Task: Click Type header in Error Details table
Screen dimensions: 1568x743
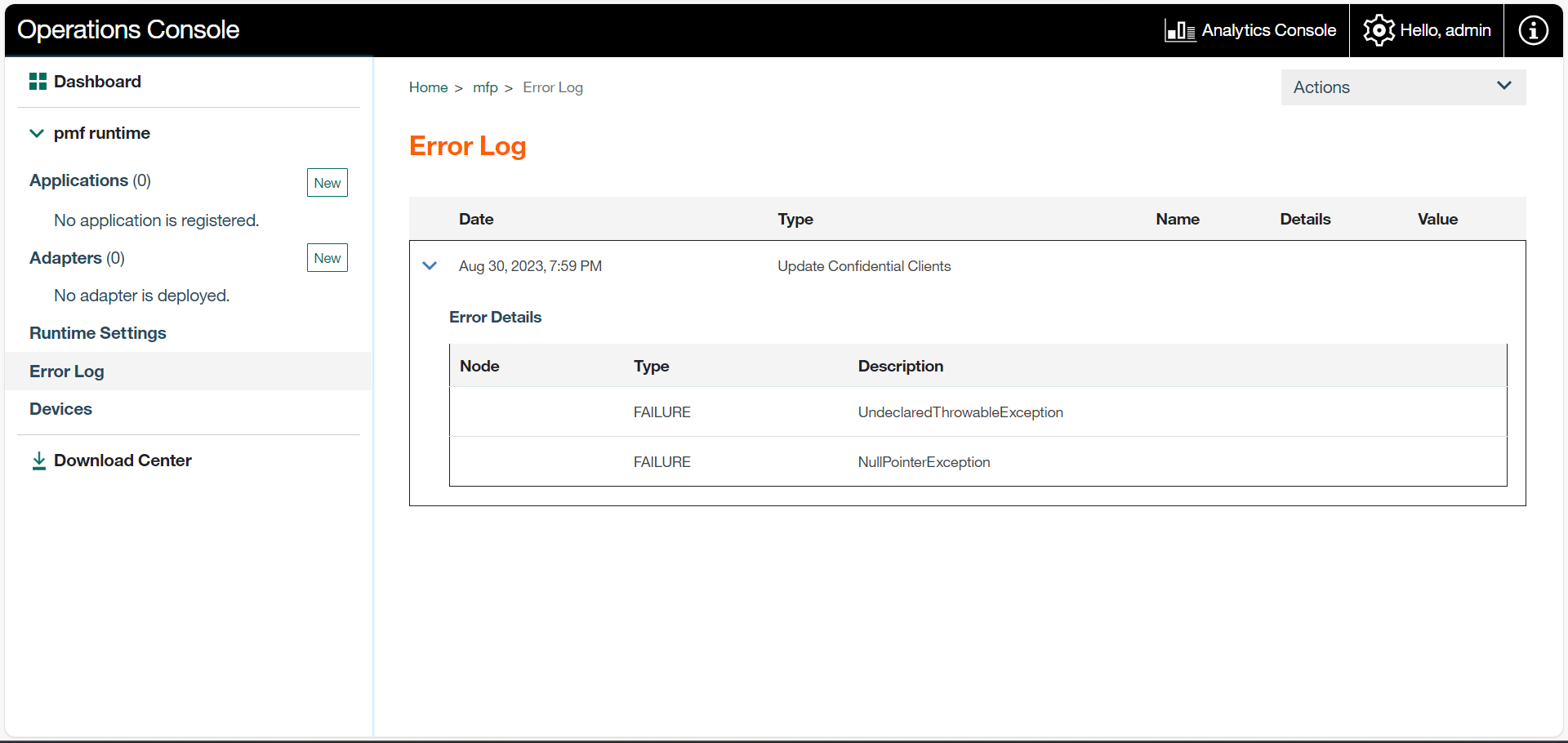Action: pyautogui.click(x=651, y=366)
